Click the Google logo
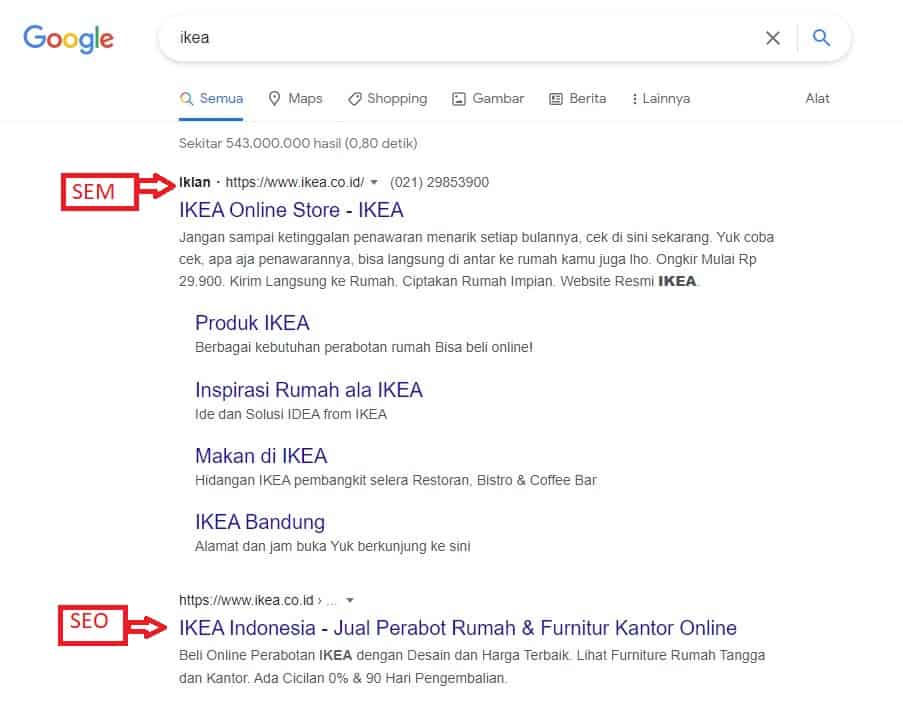The height and width of the screenshot is (710, 903). pyautogui.click(x=67, y=39)
